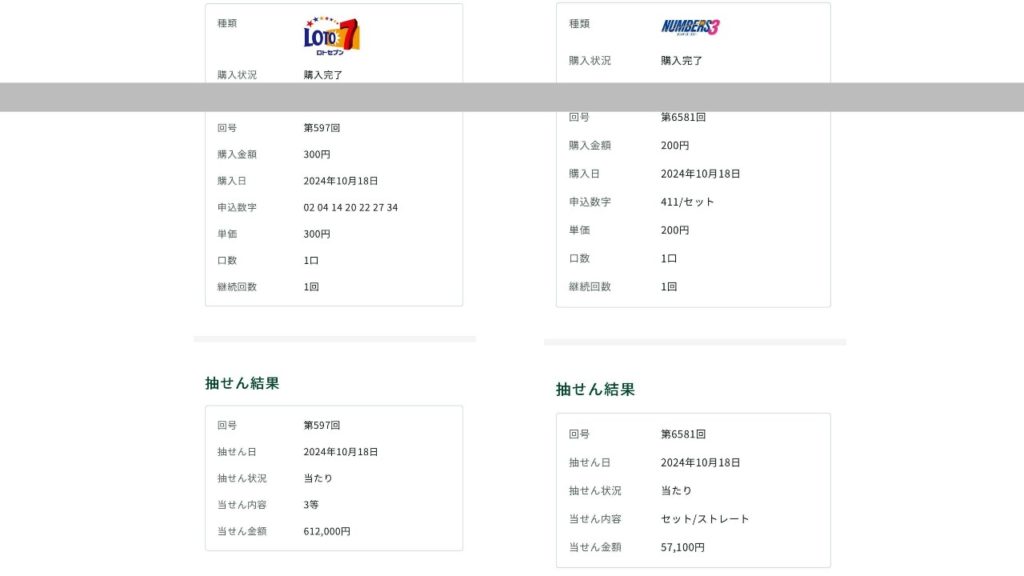1024x576 pixels.
Task: Click the NUMBERS3 logo image
Action: coord(690,27)
